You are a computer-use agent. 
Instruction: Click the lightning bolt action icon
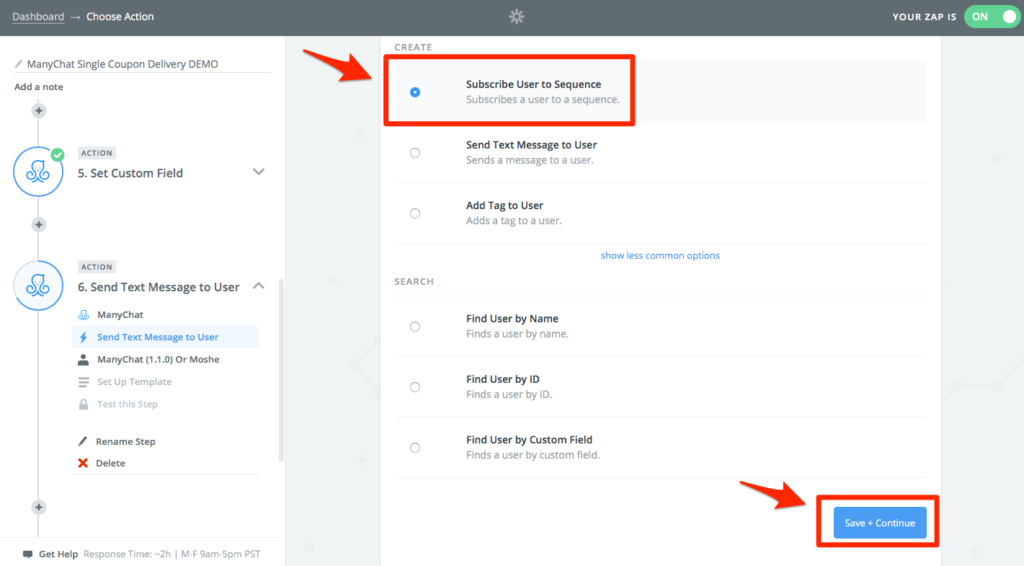tap(84, 337)
